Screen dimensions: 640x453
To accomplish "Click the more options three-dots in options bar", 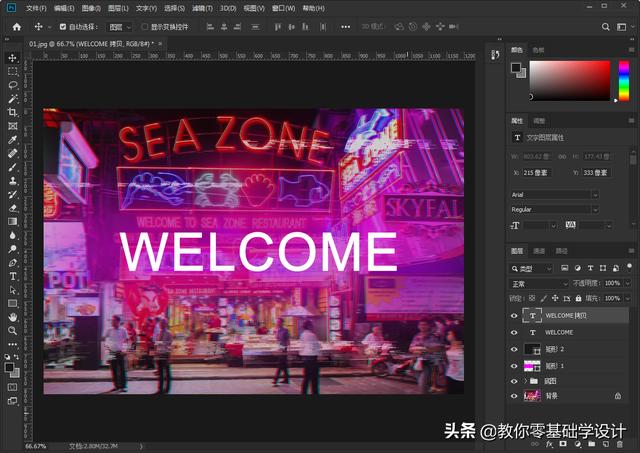I will [346, 27].
